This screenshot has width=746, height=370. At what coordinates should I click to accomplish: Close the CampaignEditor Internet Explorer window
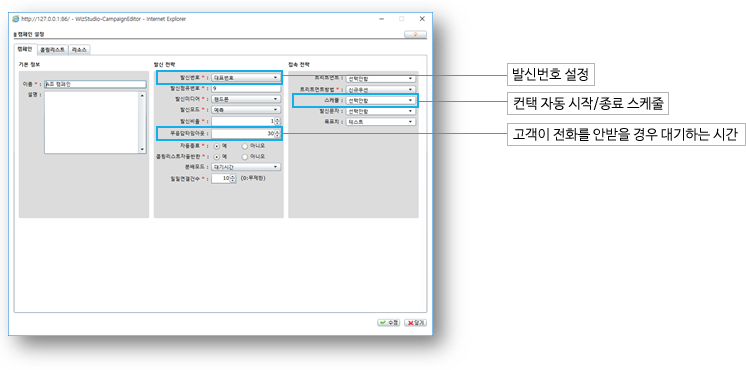pyautogui.click(x=422, y=19)
